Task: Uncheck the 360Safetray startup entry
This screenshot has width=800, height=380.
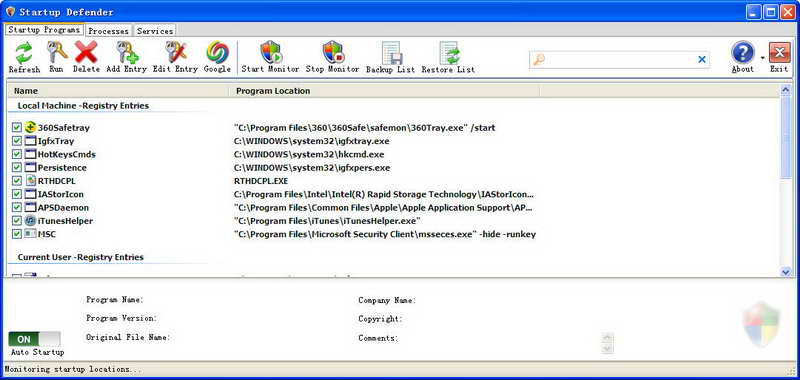Action: [17, 128]
